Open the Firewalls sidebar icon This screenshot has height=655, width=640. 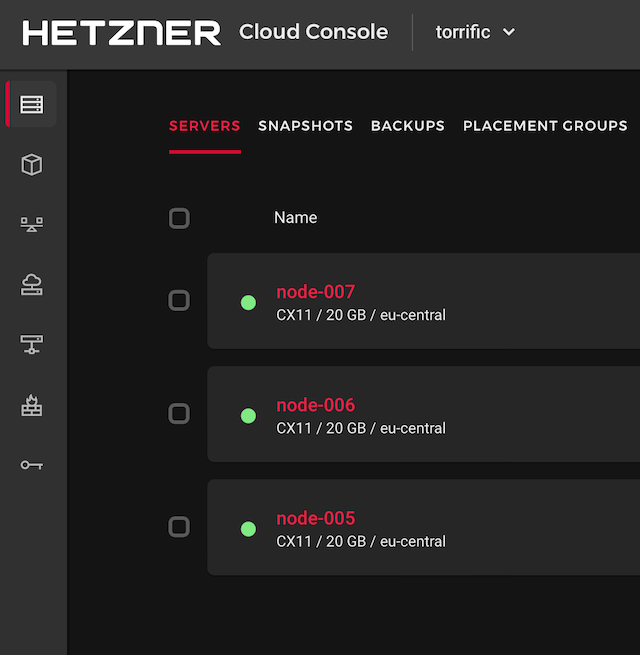pyautogui.click(x=32, y=405)
